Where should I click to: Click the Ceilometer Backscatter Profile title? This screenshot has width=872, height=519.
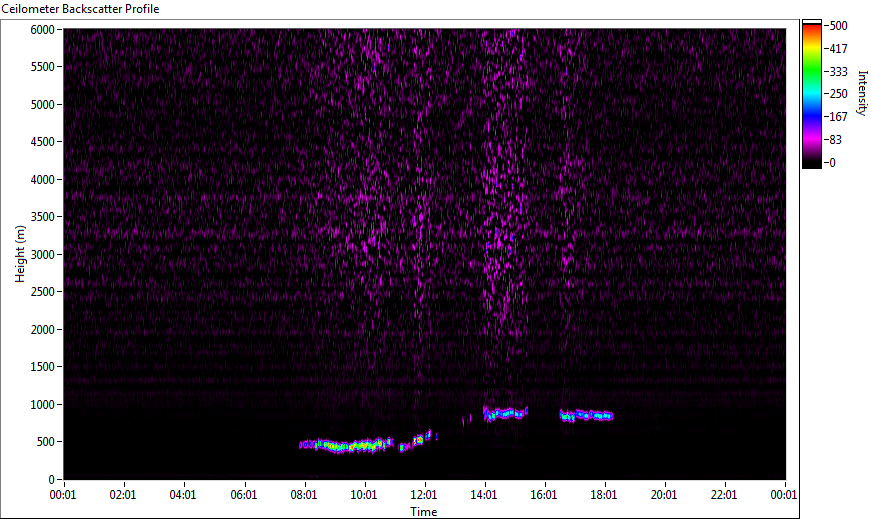pos(80,9)
